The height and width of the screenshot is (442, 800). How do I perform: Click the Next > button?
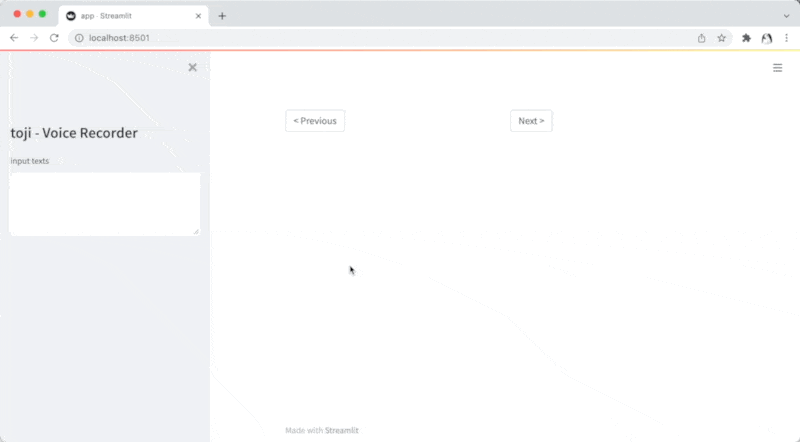click(x=531, y=121)
